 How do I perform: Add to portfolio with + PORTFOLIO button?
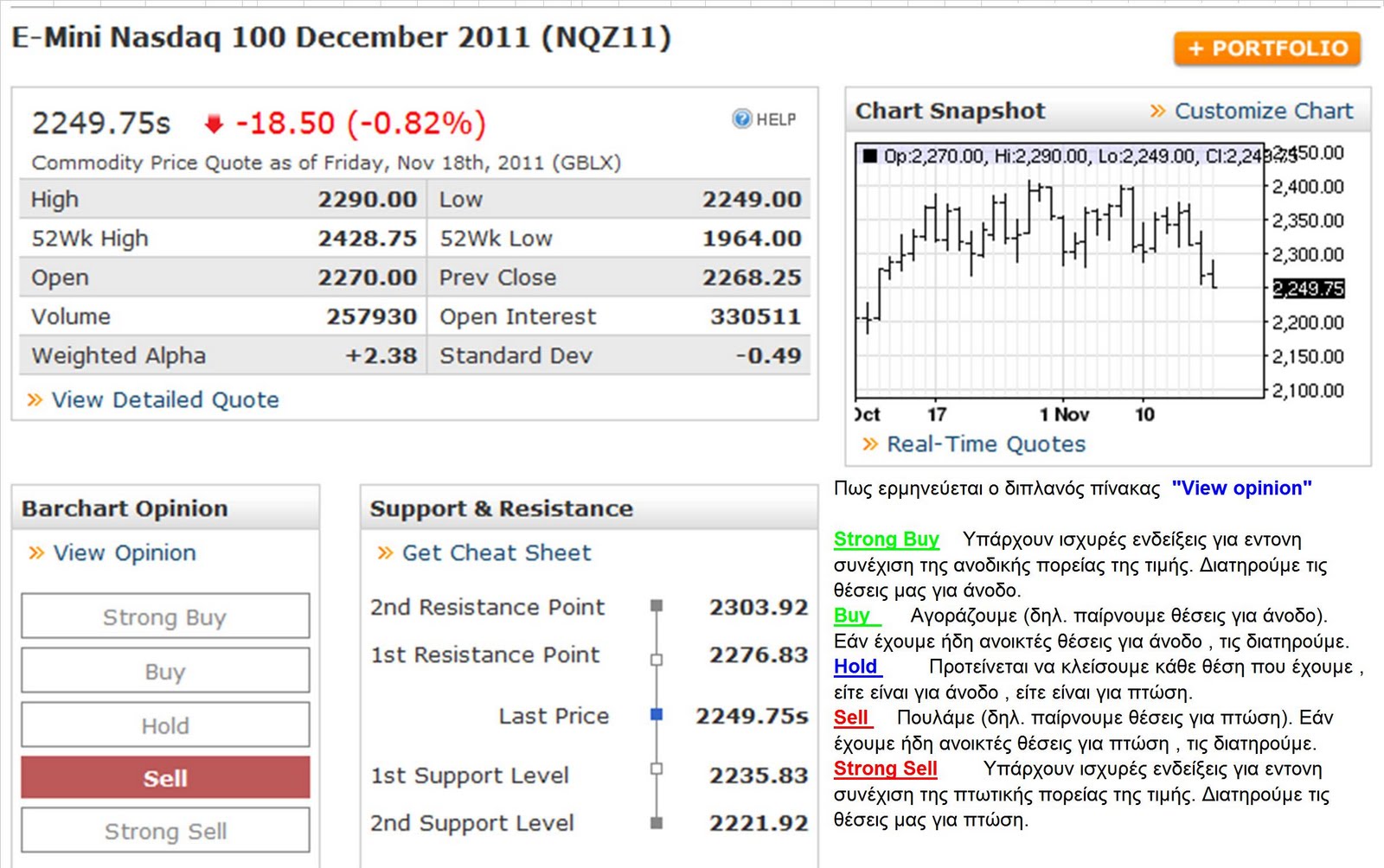coord(1267,48)
